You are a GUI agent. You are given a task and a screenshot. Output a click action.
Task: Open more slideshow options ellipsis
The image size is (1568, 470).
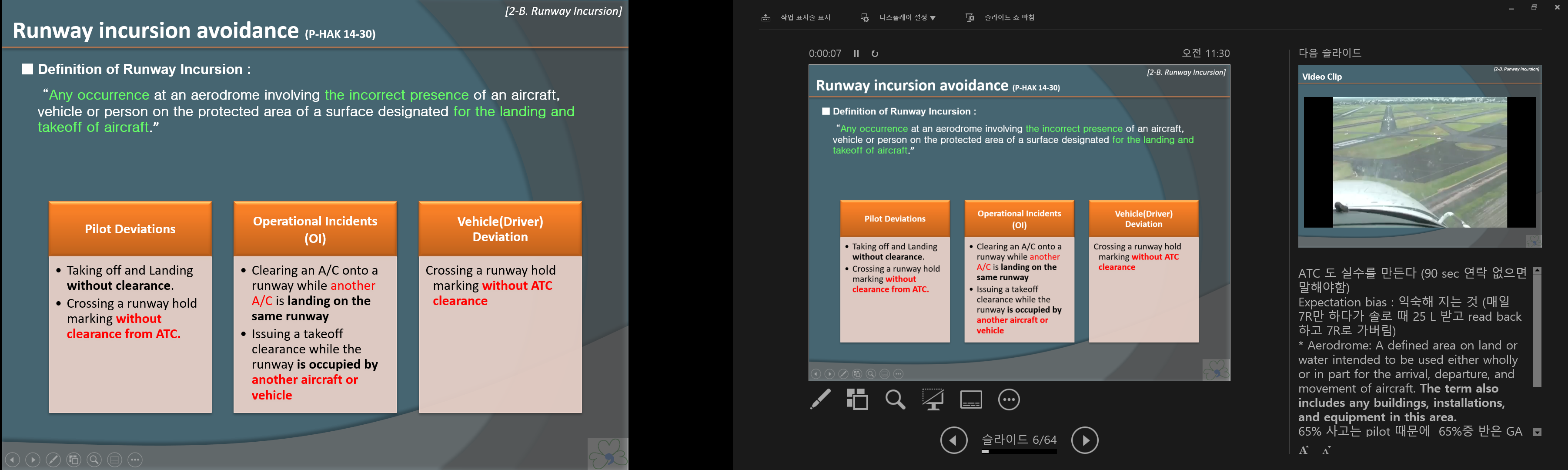1009,399
